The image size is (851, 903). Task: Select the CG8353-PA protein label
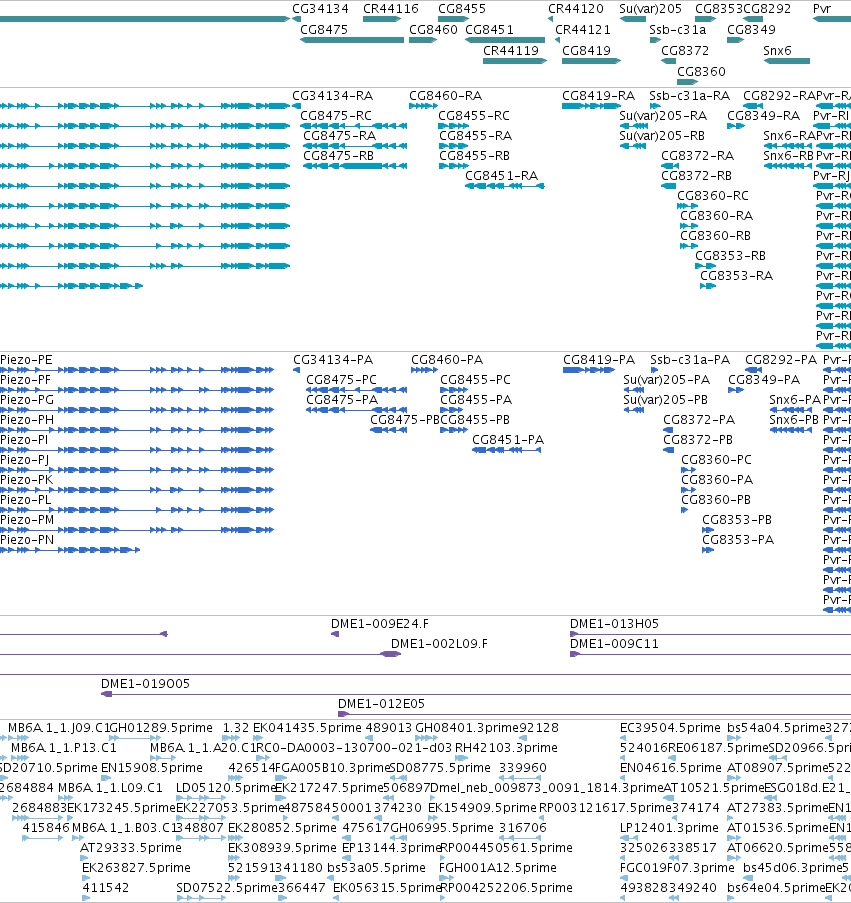(738, 540)
